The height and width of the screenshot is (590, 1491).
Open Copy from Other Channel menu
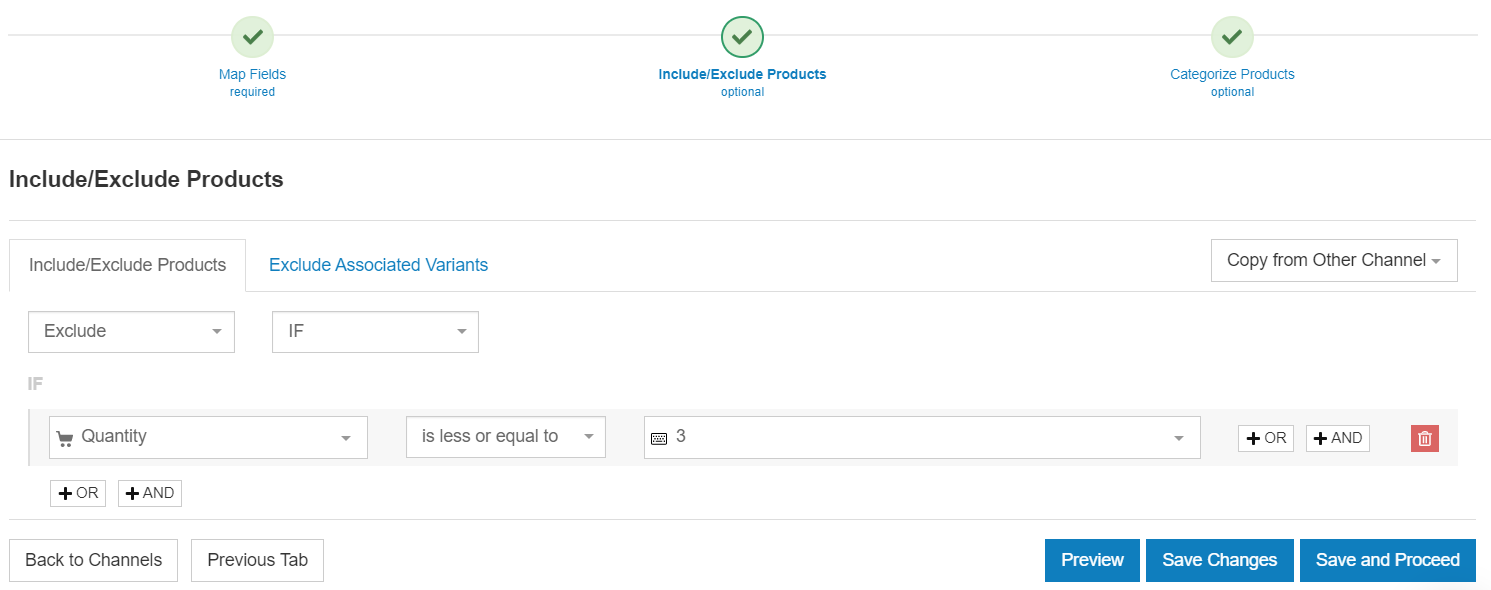click(1333, 260)
